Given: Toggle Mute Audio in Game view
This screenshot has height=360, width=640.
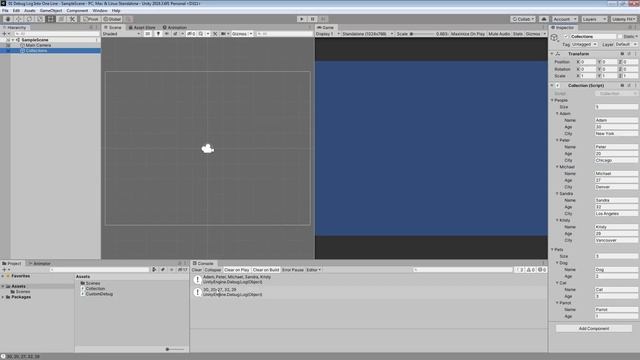Looking at the screenshot, I should [499, 34].
